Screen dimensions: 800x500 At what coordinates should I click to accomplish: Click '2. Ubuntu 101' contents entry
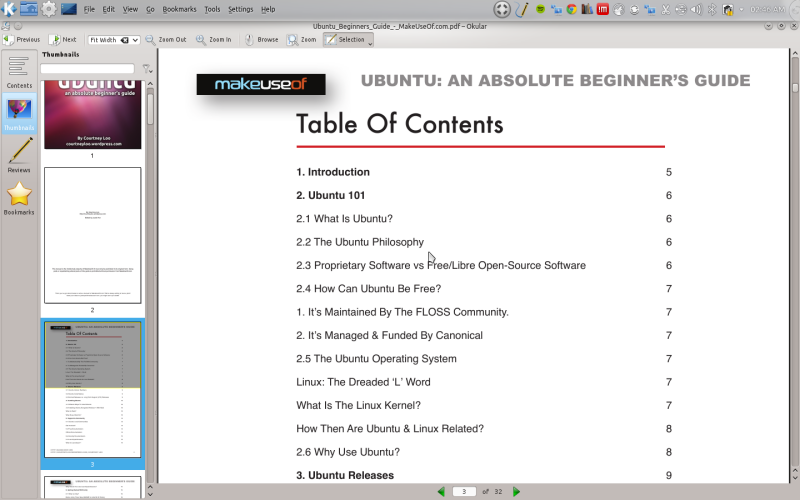[331, 195]
